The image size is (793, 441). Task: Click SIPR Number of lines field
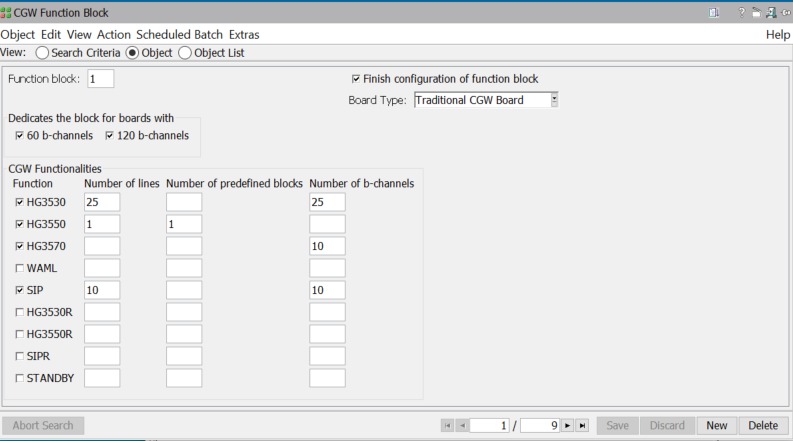pos(102,356)
